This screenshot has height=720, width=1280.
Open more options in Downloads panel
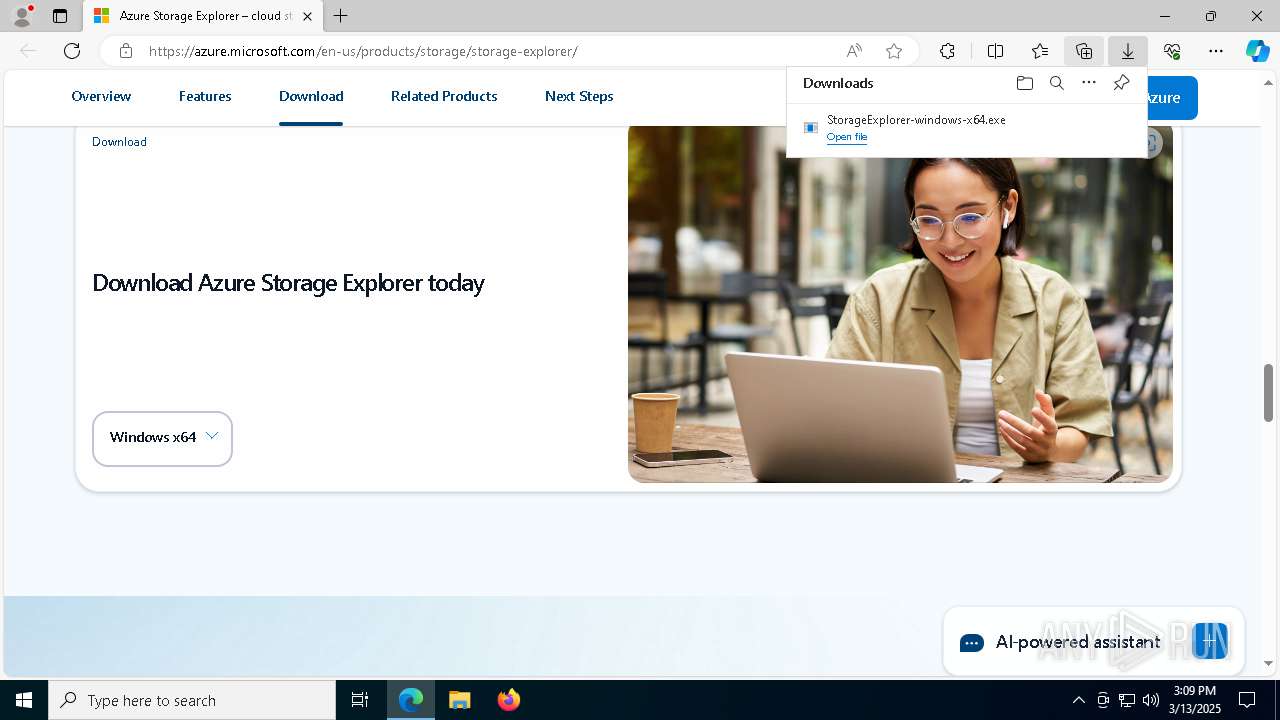point(1089,83)
